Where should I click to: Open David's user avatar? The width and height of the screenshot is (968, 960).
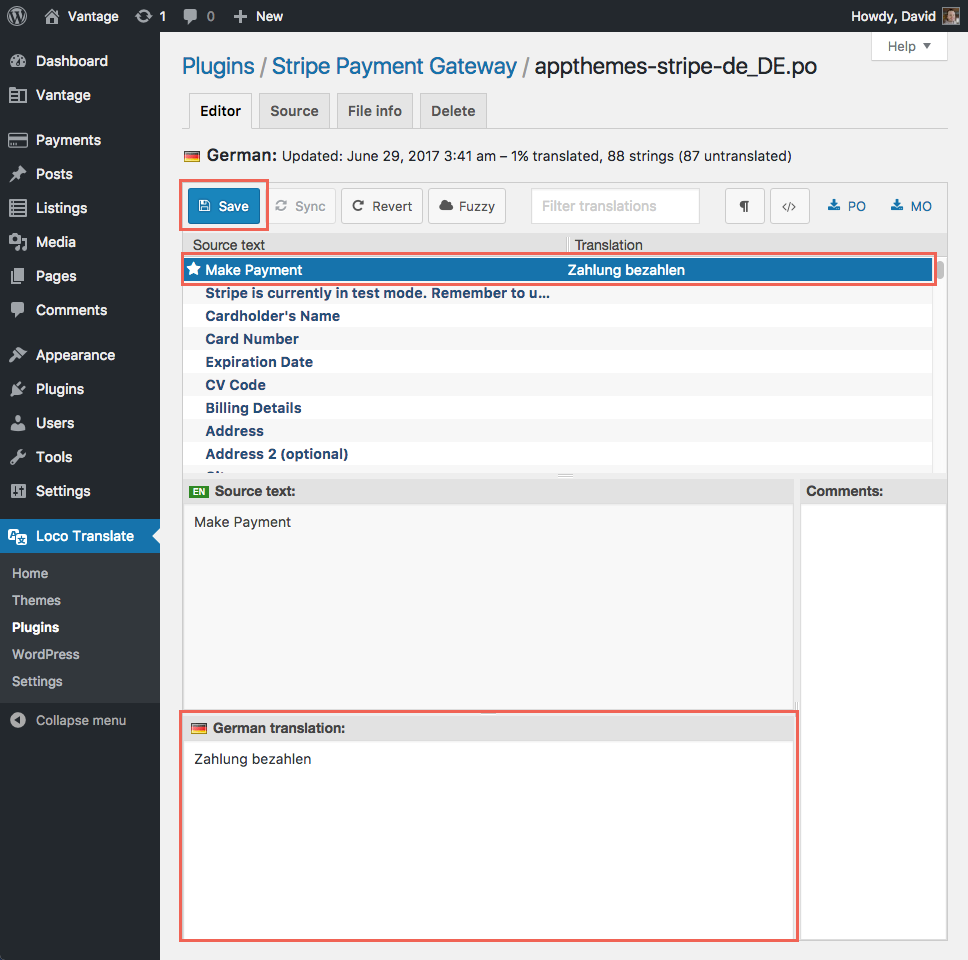pyautogui.click(x=951, y=16)
